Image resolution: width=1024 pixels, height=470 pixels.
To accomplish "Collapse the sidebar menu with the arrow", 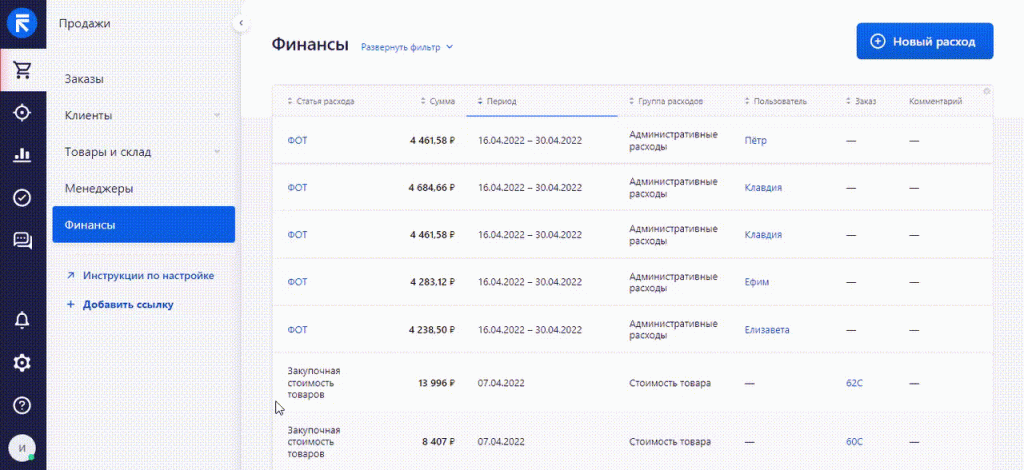I will click(241, 22).
